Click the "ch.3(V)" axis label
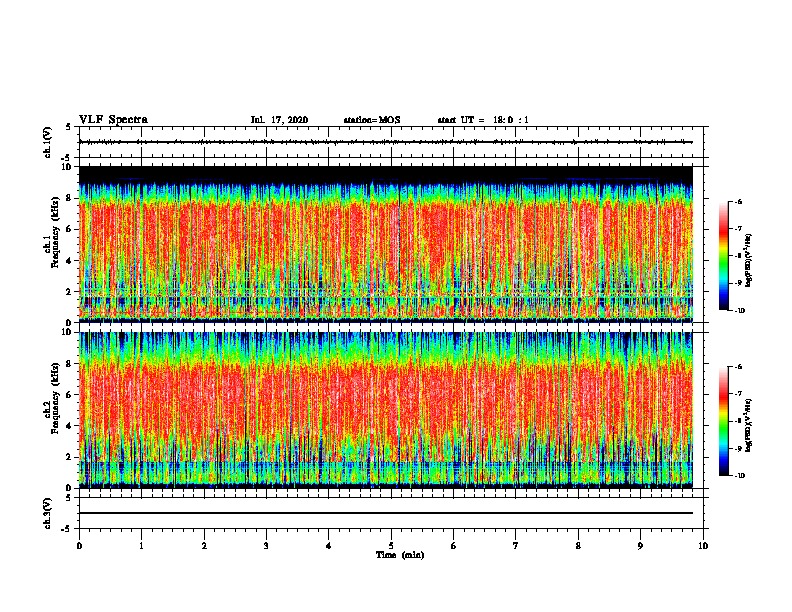Viewport: 792px width, 612px height. pyautogui.click(x=47, y=513)
